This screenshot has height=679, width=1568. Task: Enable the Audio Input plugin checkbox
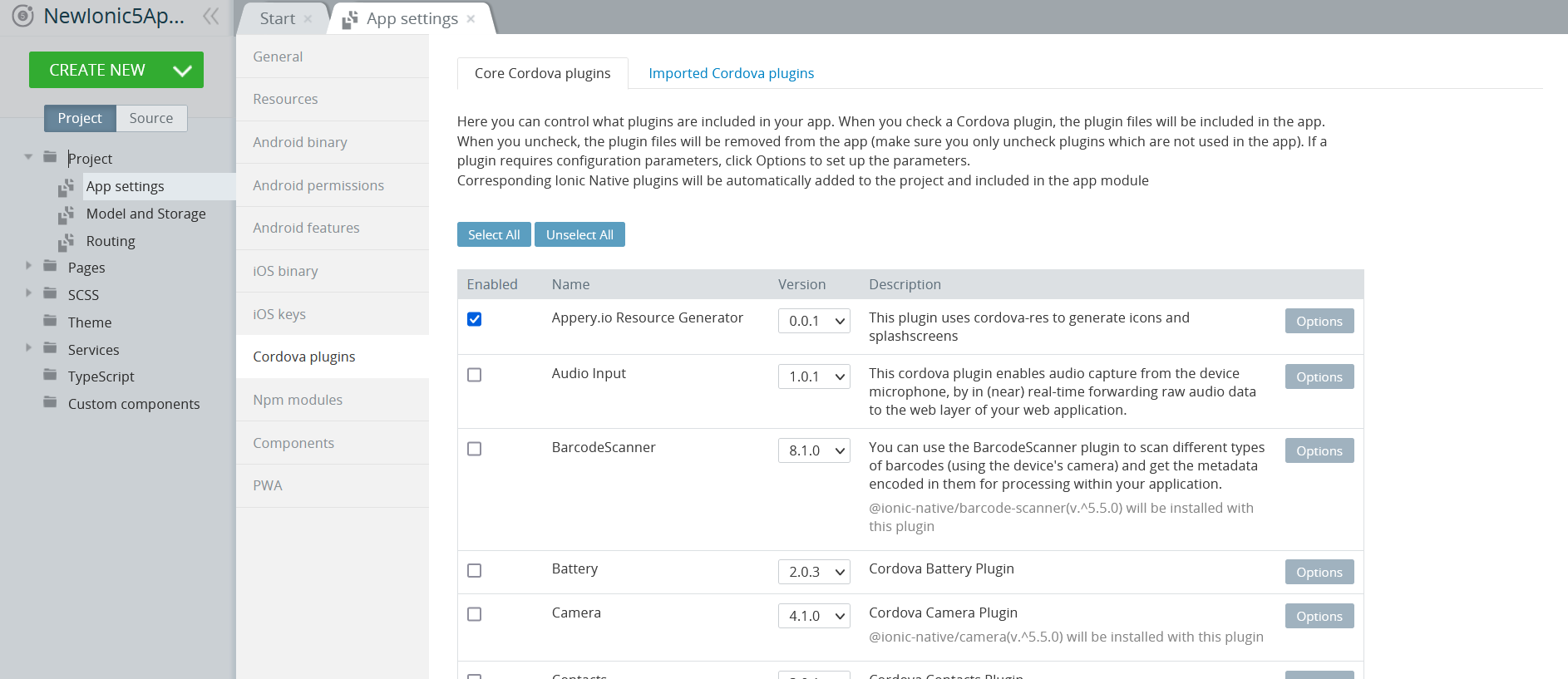click(x=475, y=375)
